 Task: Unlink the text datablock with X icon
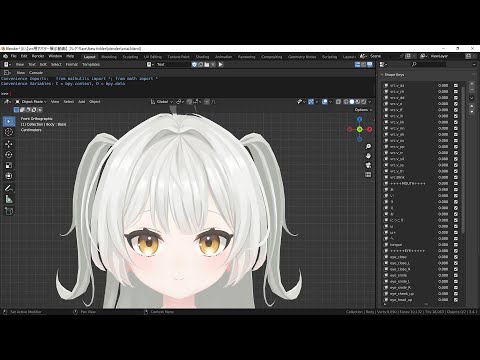click(x=213, y=64)
